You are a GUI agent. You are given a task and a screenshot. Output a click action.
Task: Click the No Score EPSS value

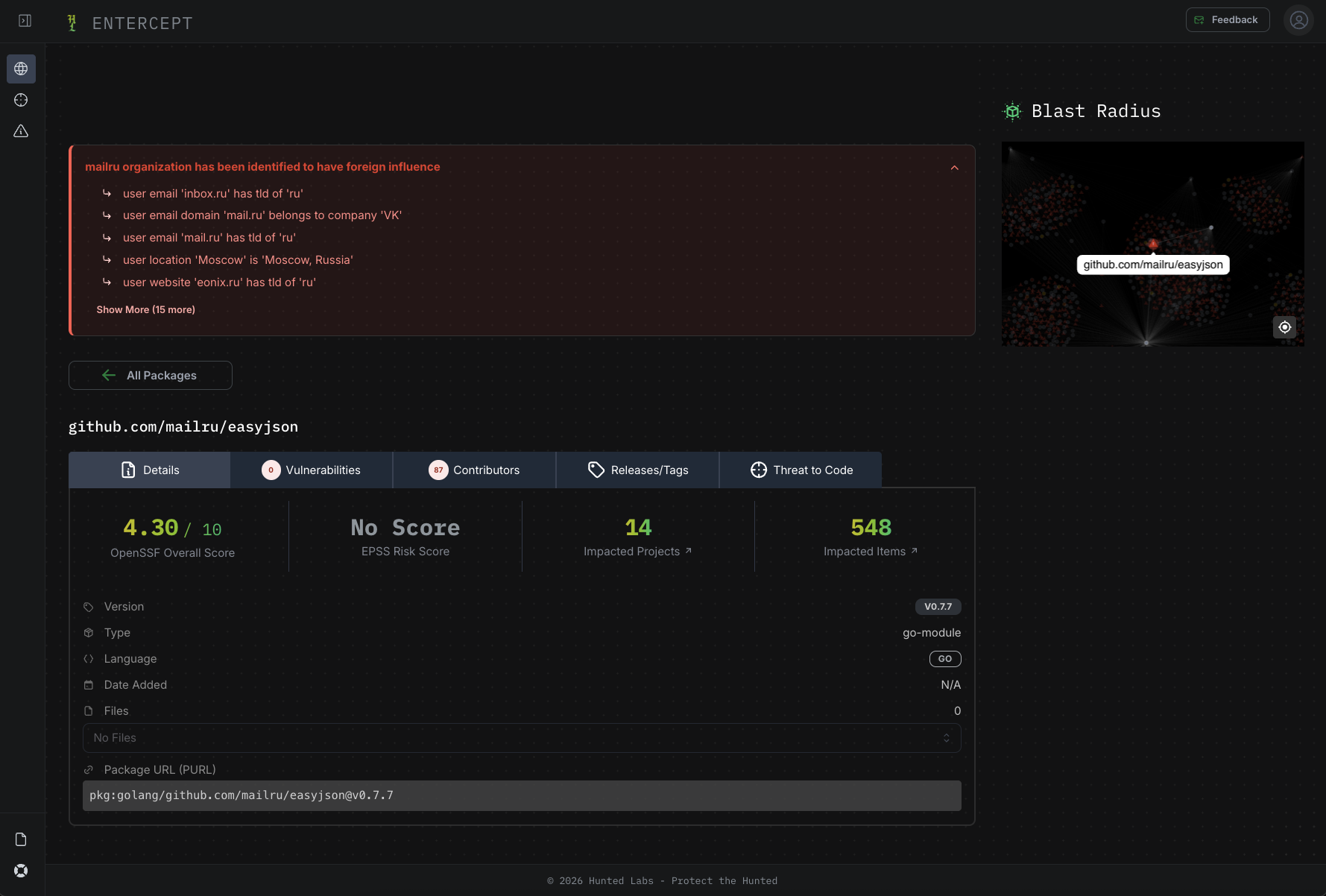pyautogui.click(x=405, y=528)
